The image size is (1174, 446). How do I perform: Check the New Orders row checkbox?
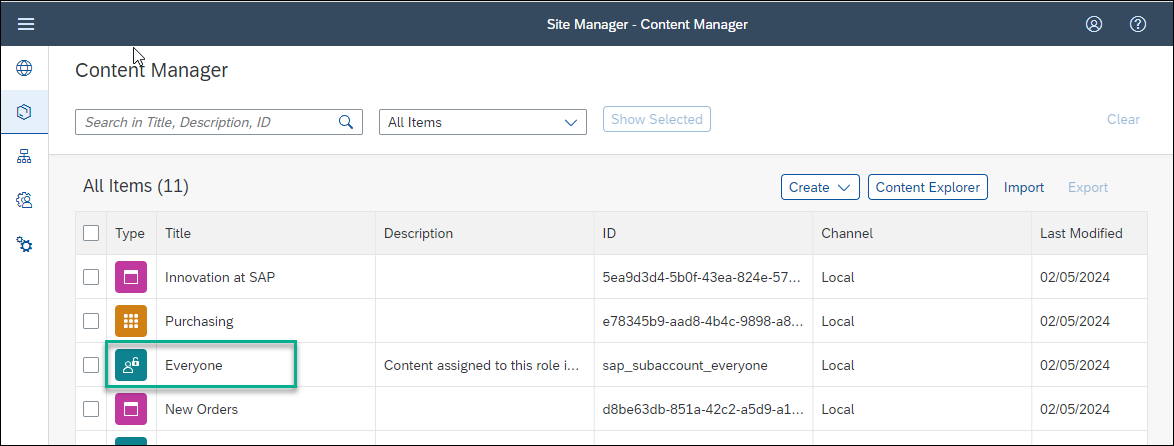click(x=91, y=409)
